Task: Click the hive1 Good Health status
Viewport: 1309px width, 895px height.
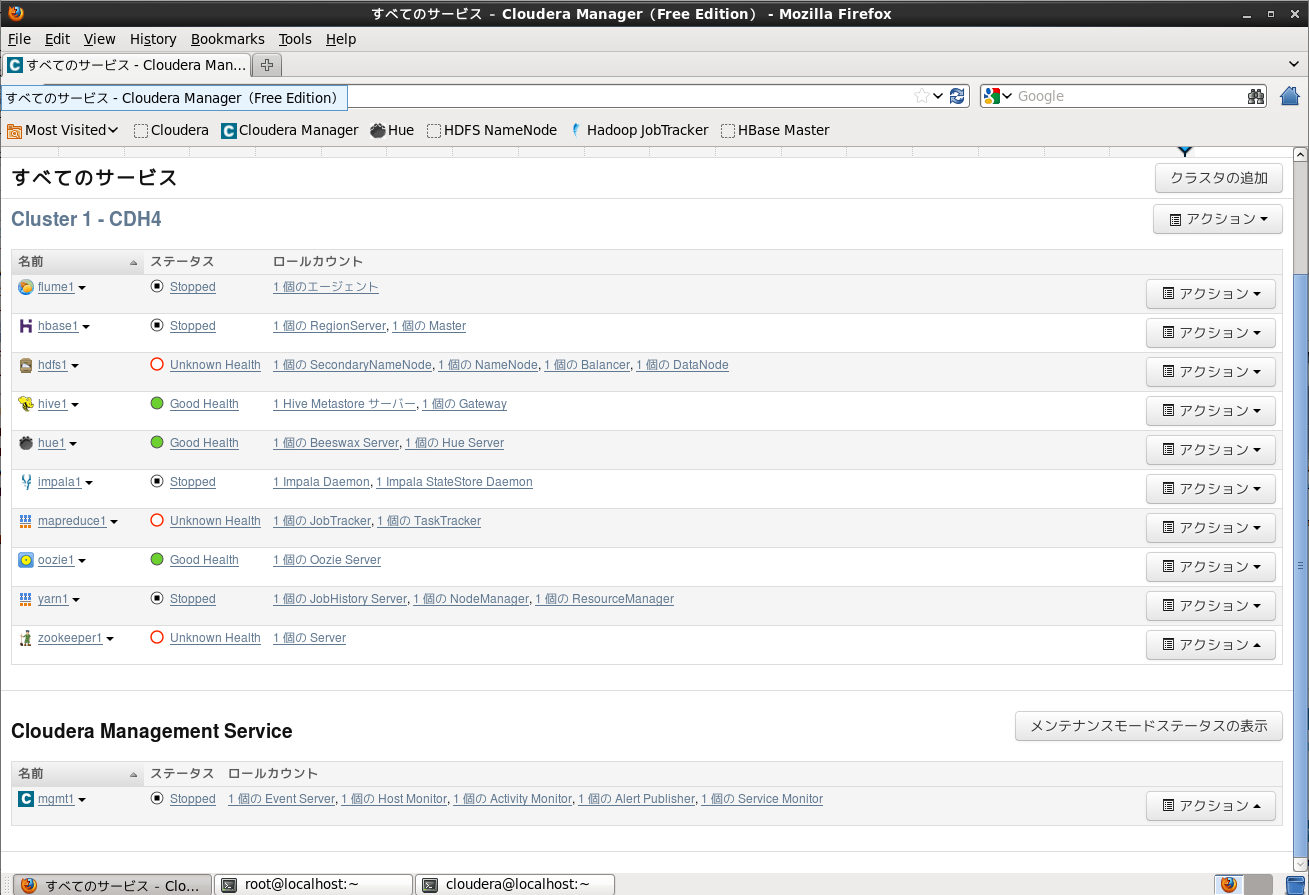Action: pos(204,404)
